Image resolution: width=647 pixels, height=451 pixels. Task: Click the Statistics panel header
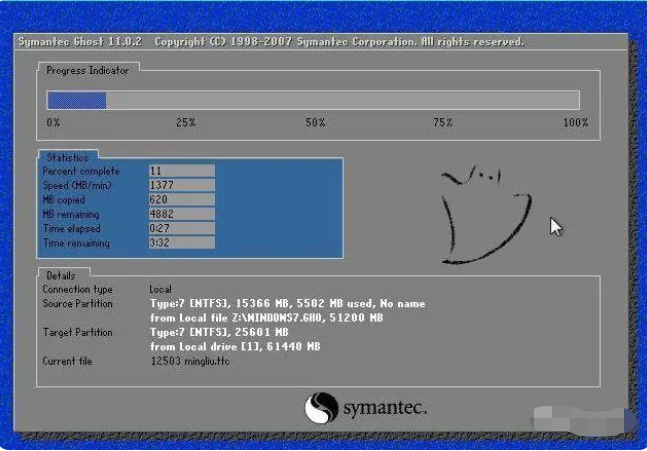[68, 157]
